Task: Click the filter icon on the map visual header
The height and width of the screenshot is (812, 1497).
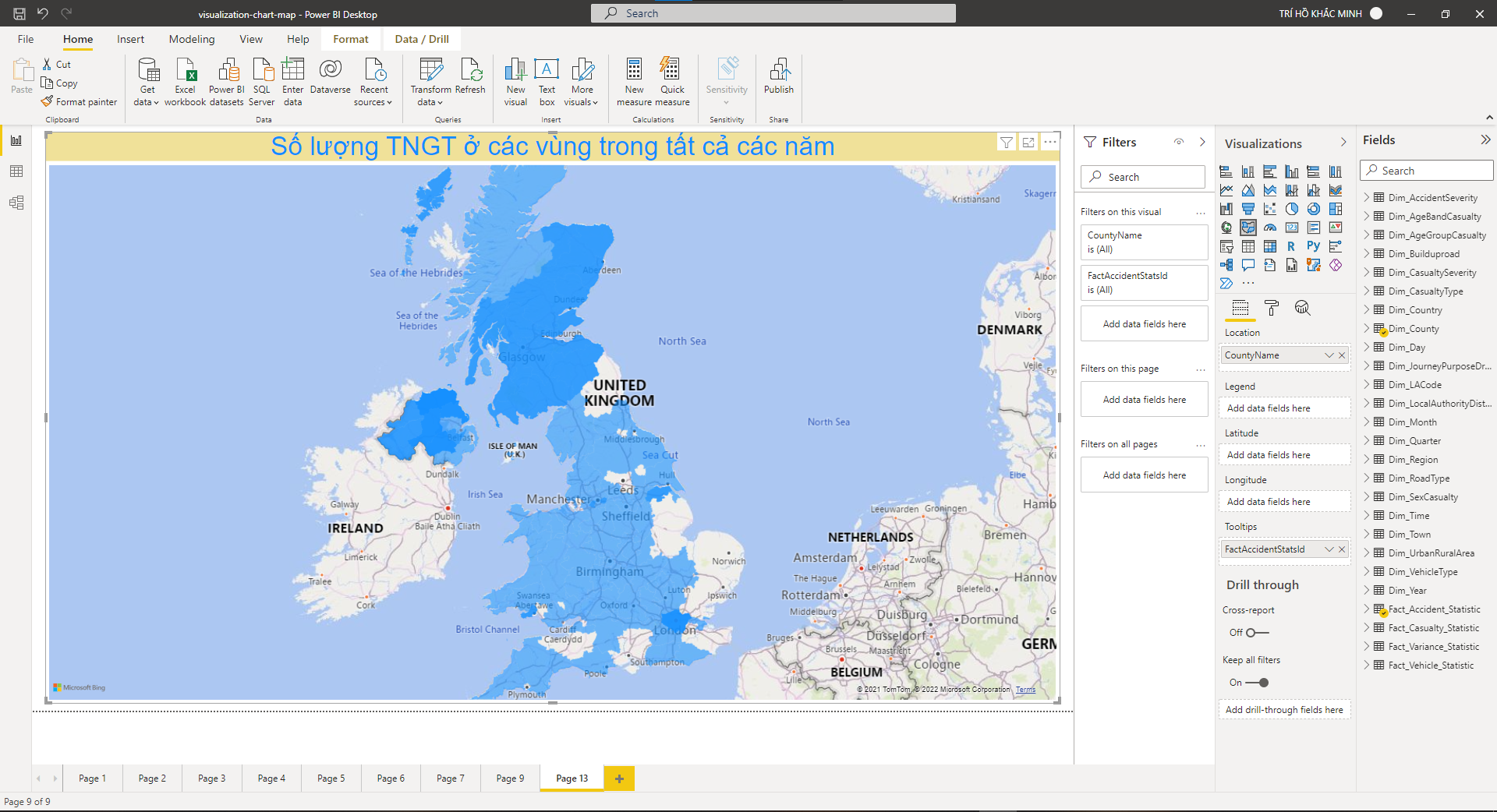Action: click(1007, 142)
